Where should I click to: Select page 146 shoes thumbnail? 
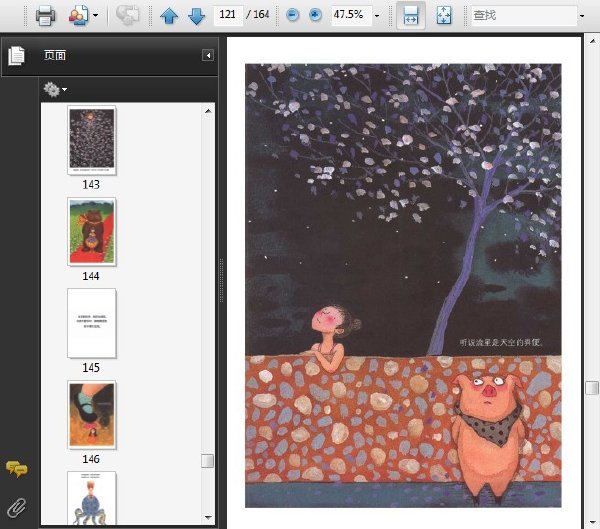pyautogui.click(x=92, y=415)
